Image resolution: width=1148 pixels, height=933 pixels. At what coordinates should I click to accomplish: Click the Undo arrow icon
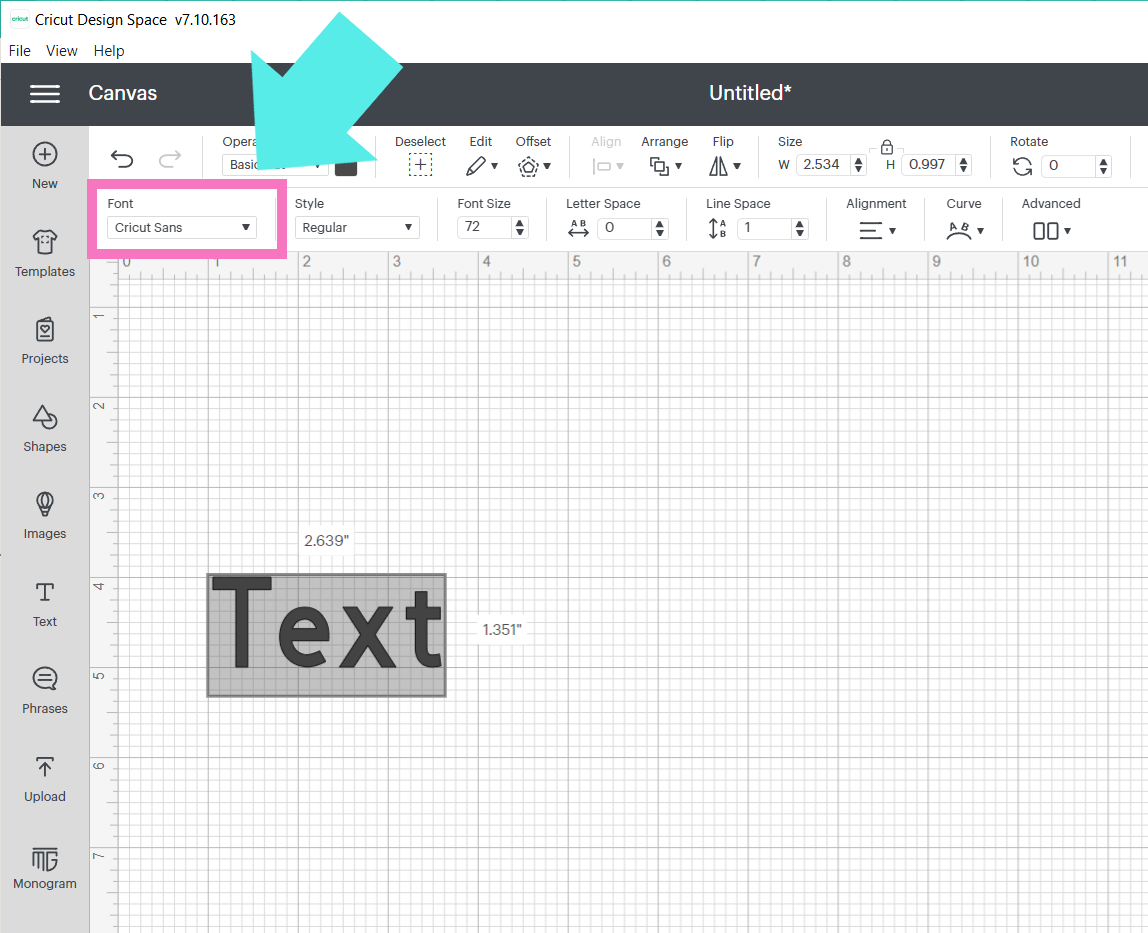[x=122, y=160]
